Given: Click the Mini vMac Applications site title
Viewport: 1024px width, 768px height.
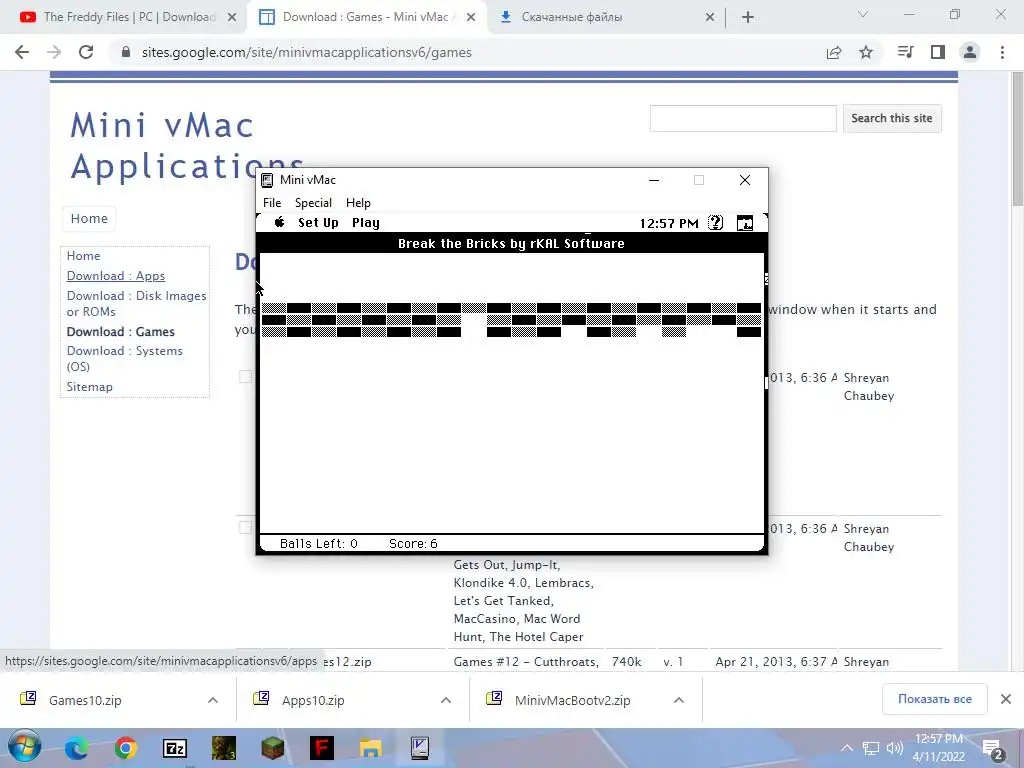Looking at the screenshot, I should [187, 146].
